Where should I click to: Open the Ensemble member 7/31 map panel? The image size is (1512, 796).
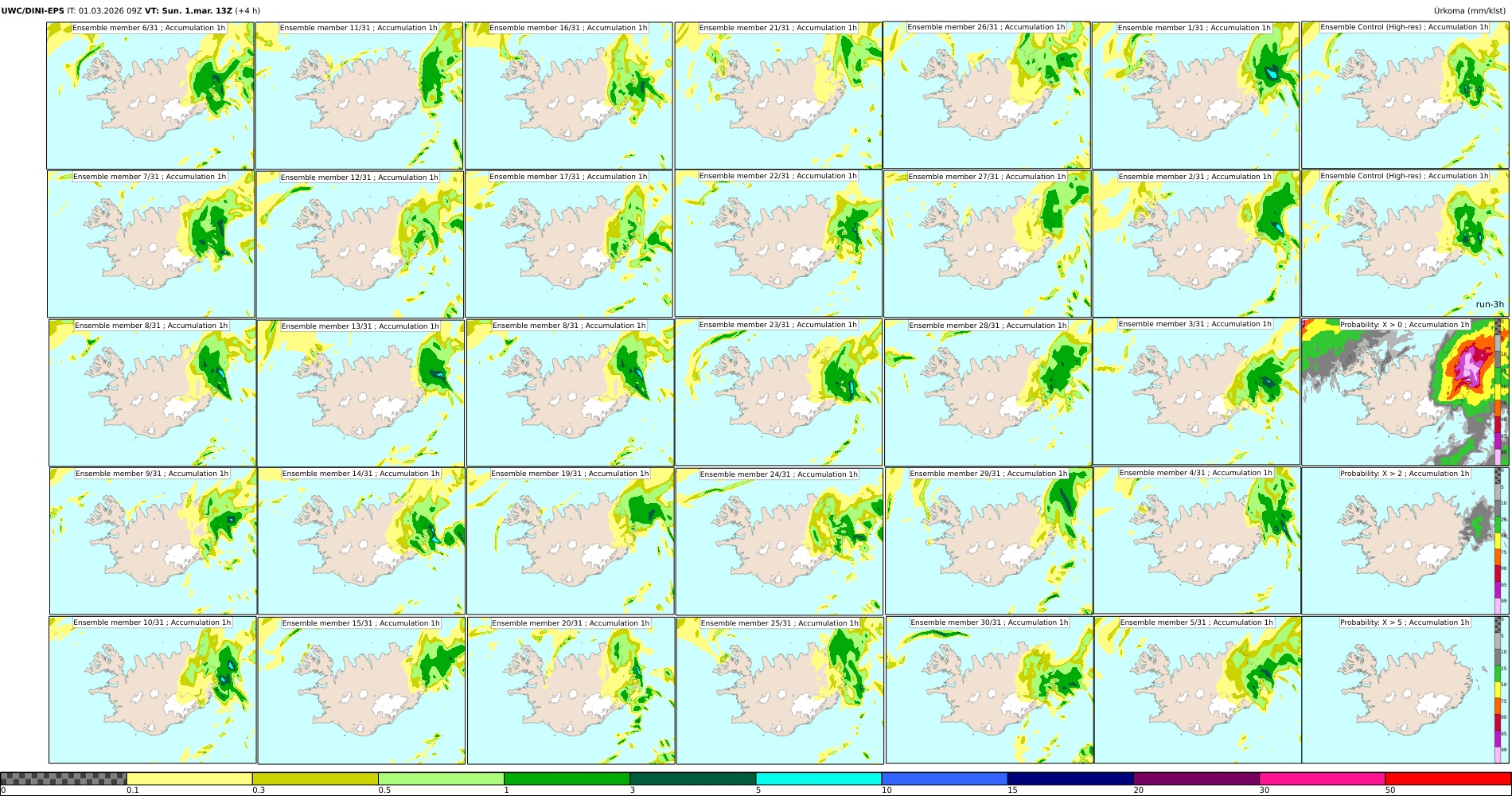[151, 244]
